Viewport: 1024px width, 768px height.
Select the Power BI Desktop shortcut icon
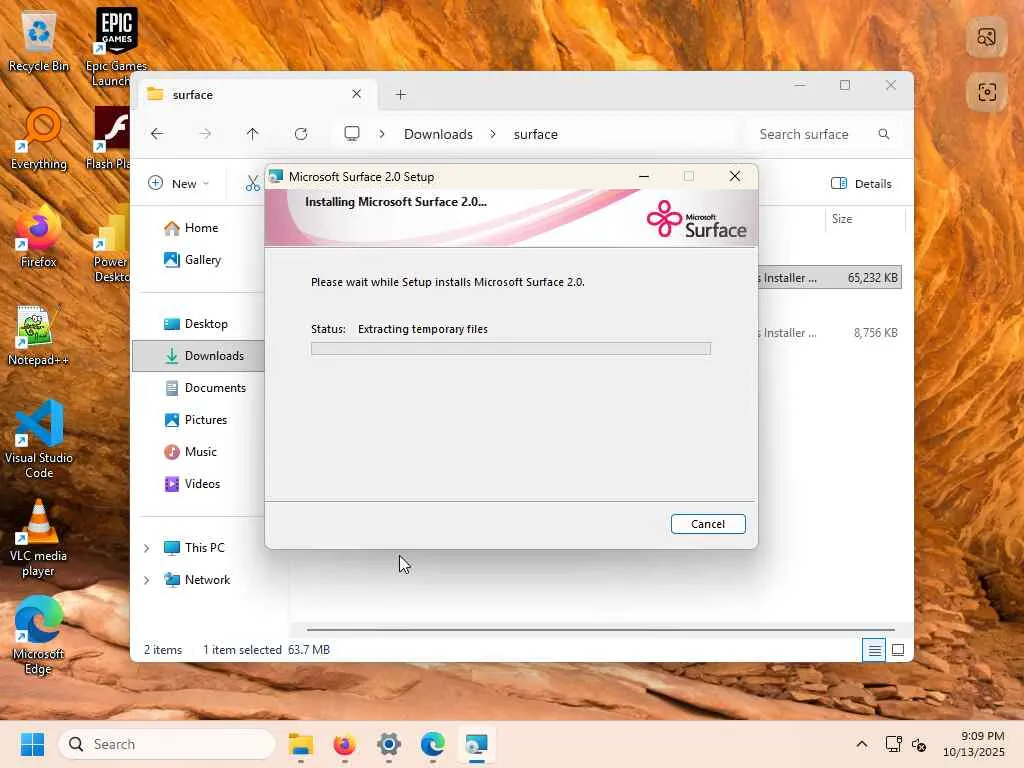pos(111,245)
